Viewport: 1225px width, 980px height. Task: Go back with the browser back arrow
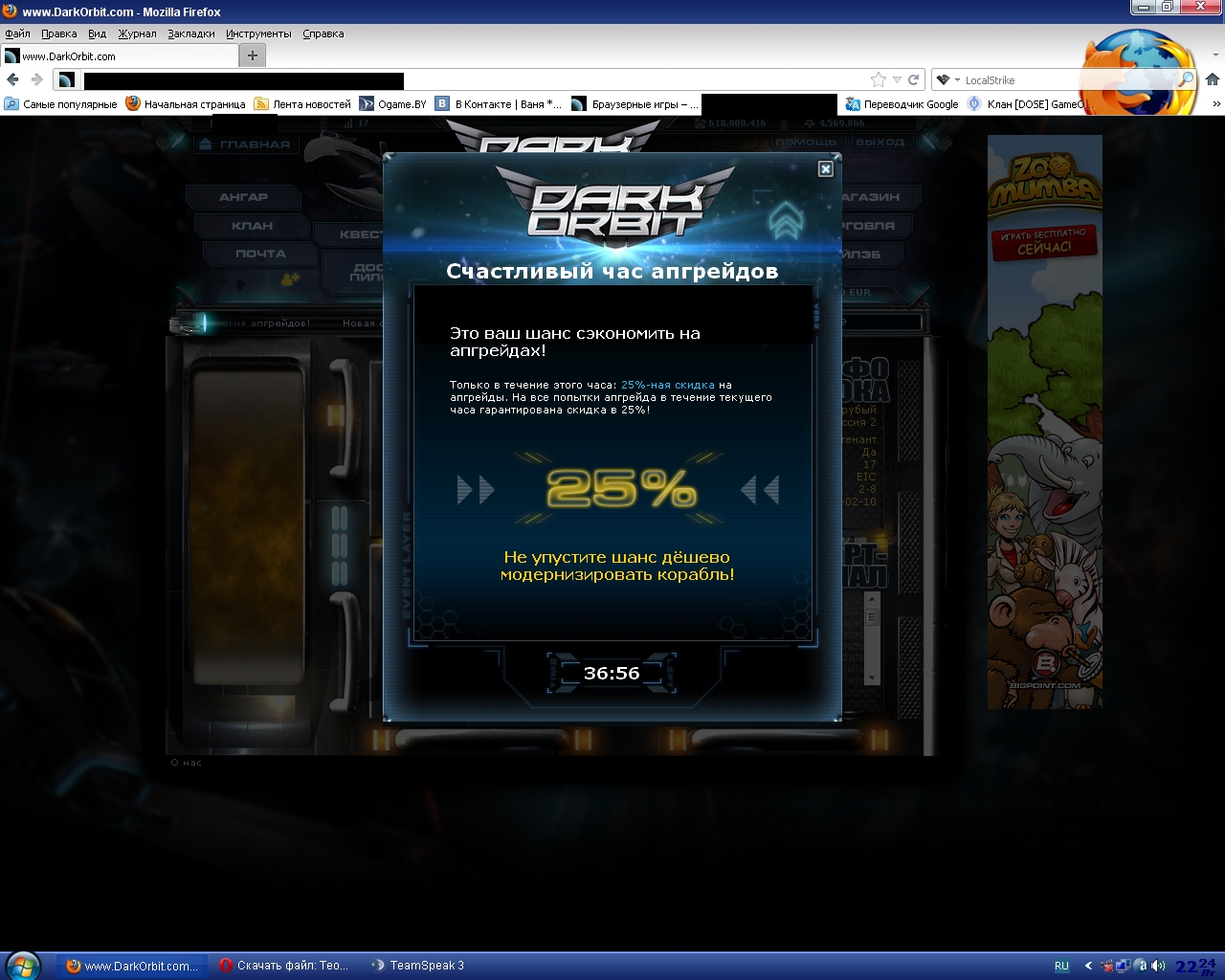point(12,79)
